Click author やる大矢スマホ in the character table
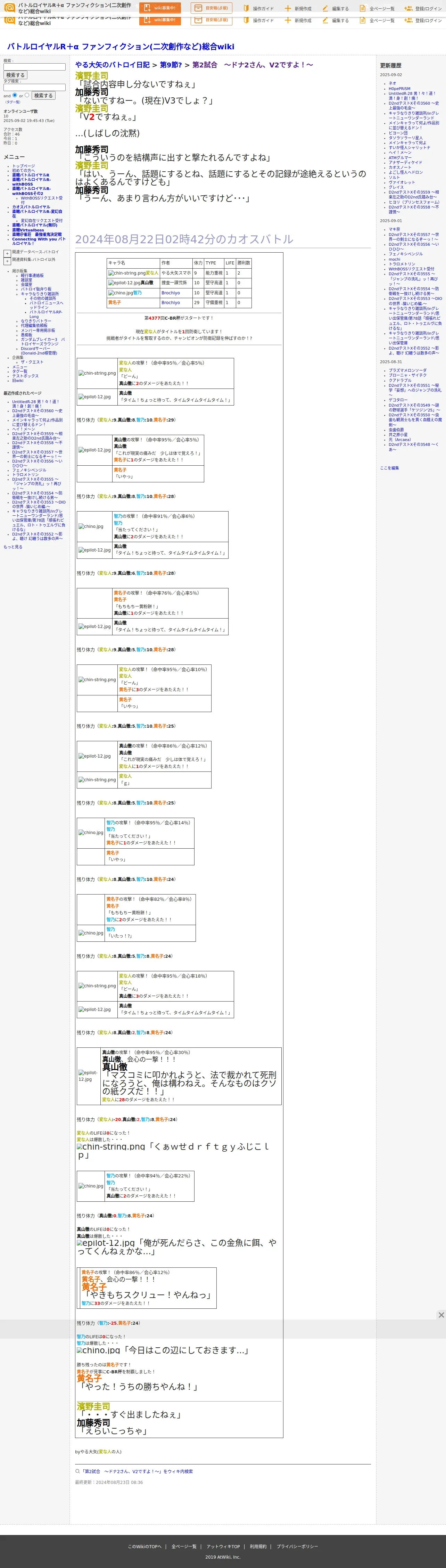Image resolution: width=446 pixels, height=1568 pixels. tap(176, 273)
